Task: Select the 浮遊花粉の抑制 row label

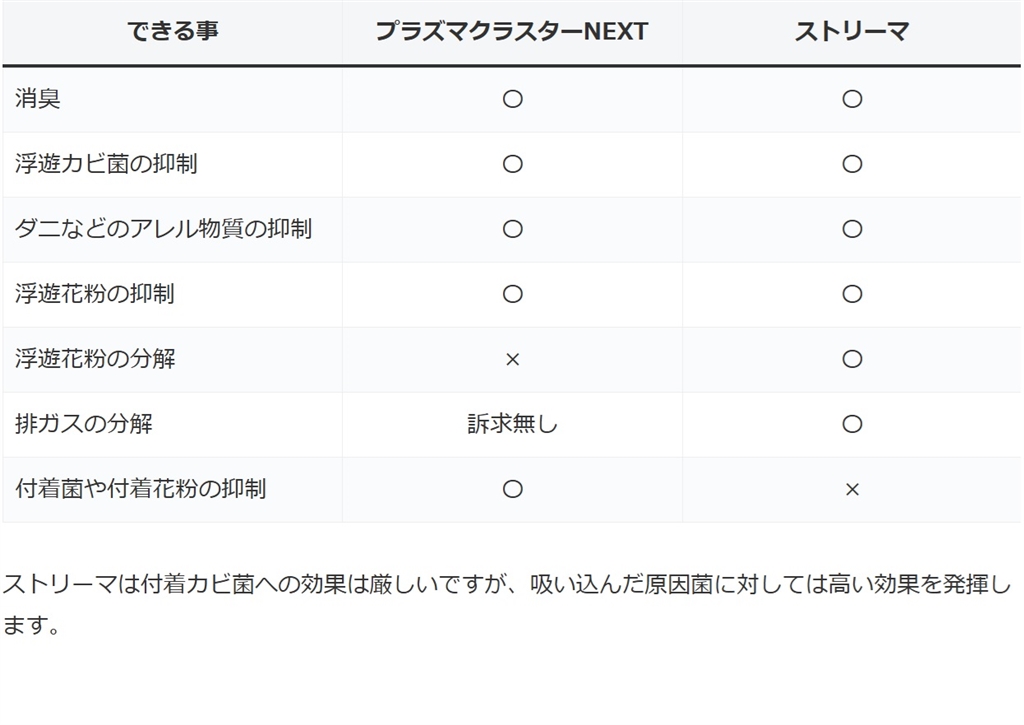Action: tap(95, 294)
